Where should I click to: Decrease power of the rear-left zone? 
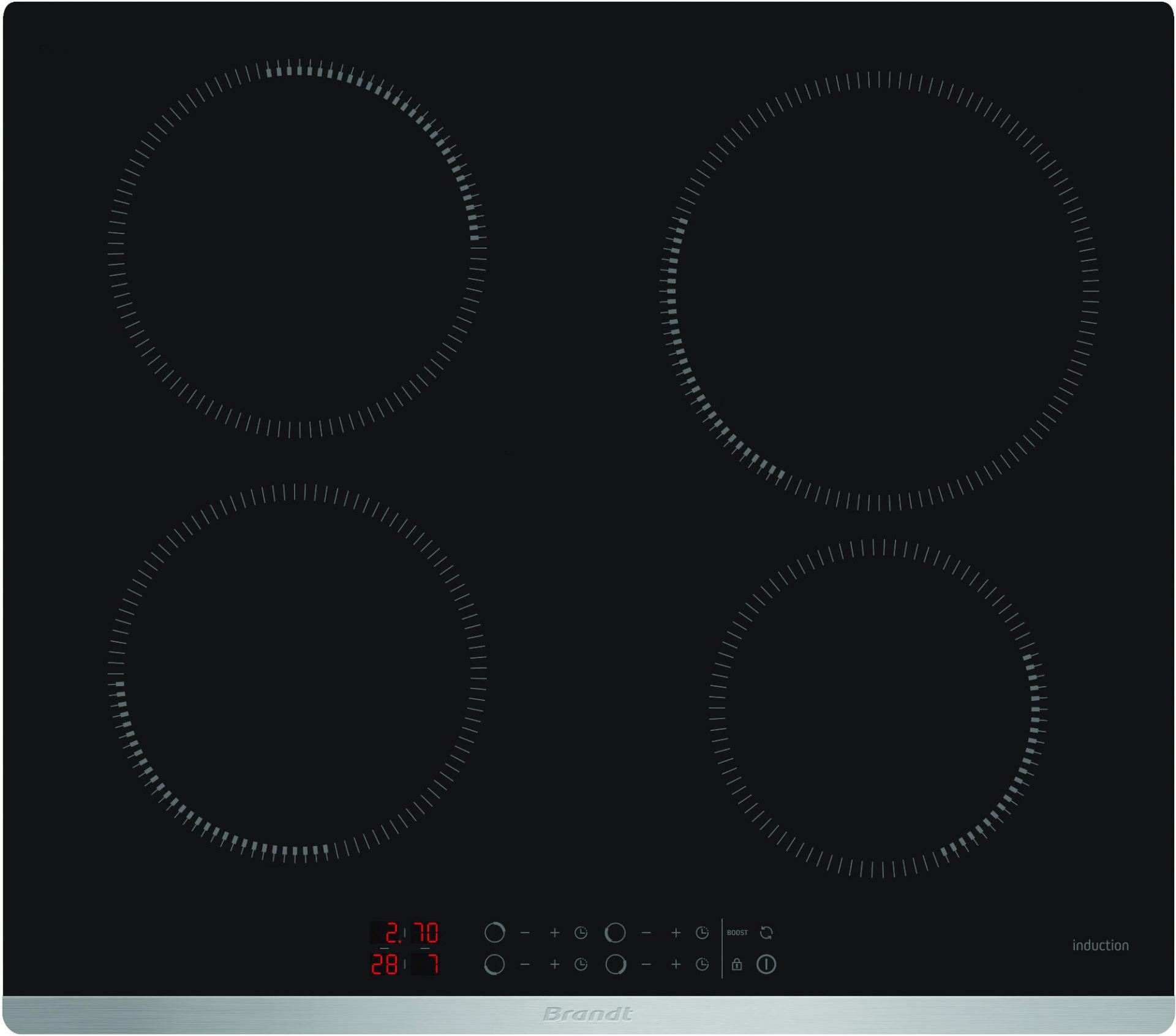click(525, 932)
